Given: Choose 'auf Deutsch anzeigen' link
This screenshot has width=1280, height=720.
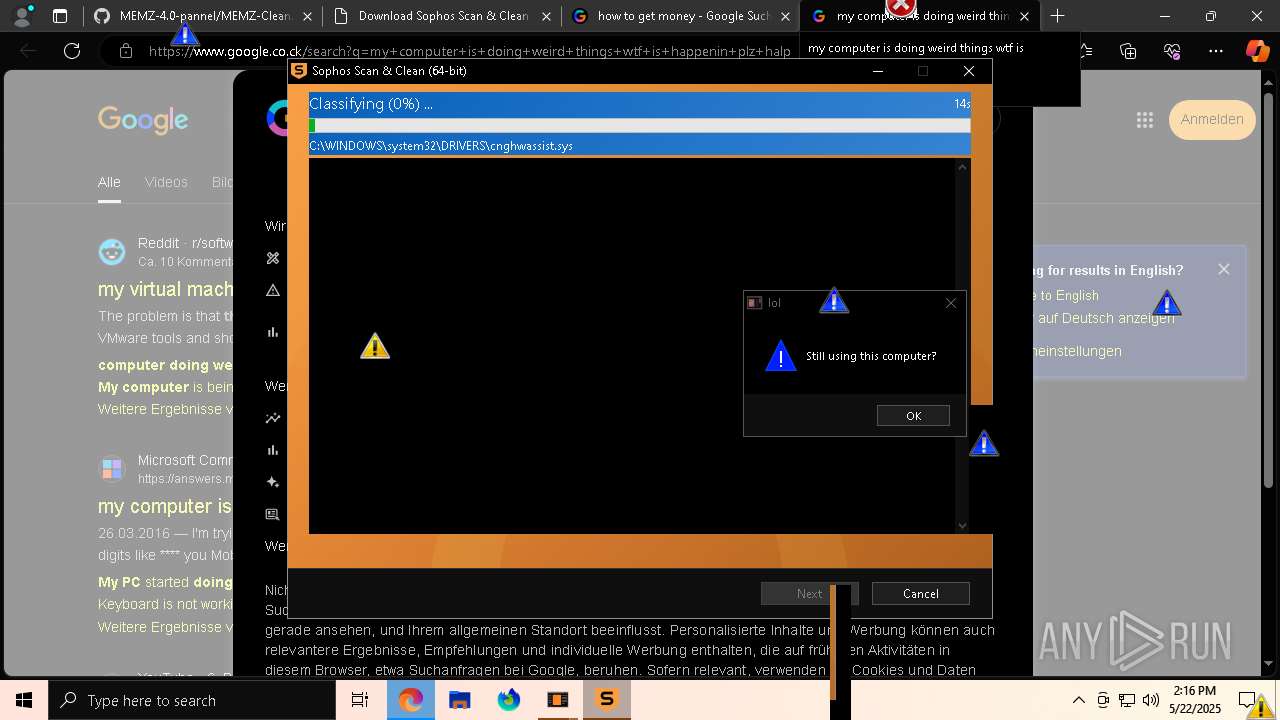Looking at the screenshot, I should click(x=1106, y=318).
